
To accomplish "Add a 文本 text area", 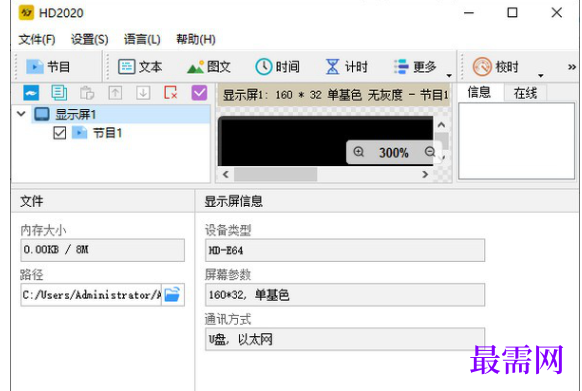I will (x=140, y=67).
